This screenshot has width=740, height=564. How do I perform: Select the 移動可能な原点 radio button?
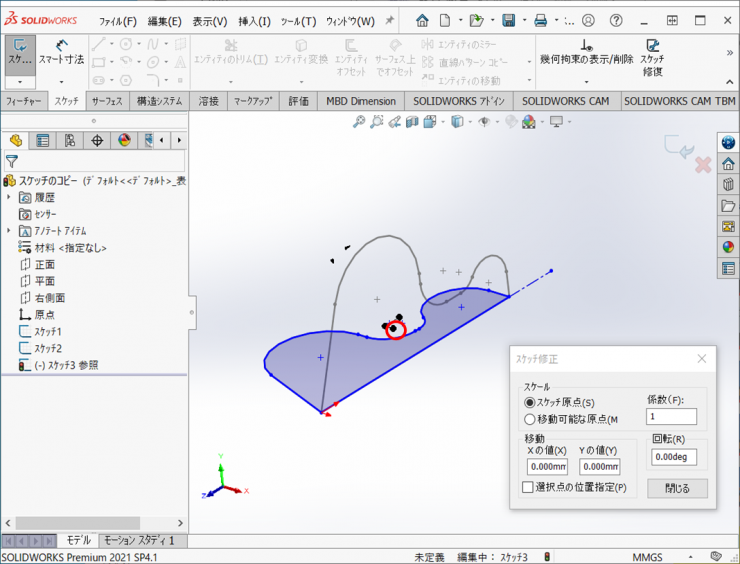(530, 420)
